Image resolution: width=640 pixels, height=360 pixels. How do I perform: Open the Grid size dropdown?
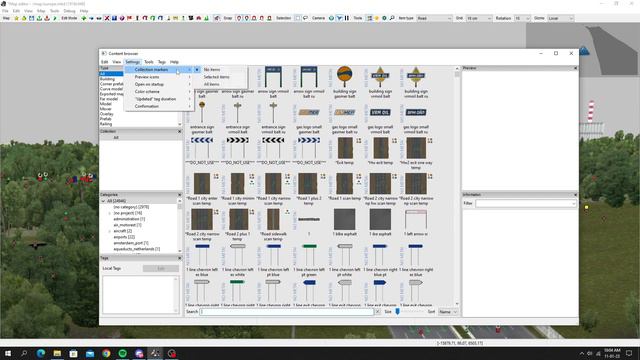coord(478,18)
